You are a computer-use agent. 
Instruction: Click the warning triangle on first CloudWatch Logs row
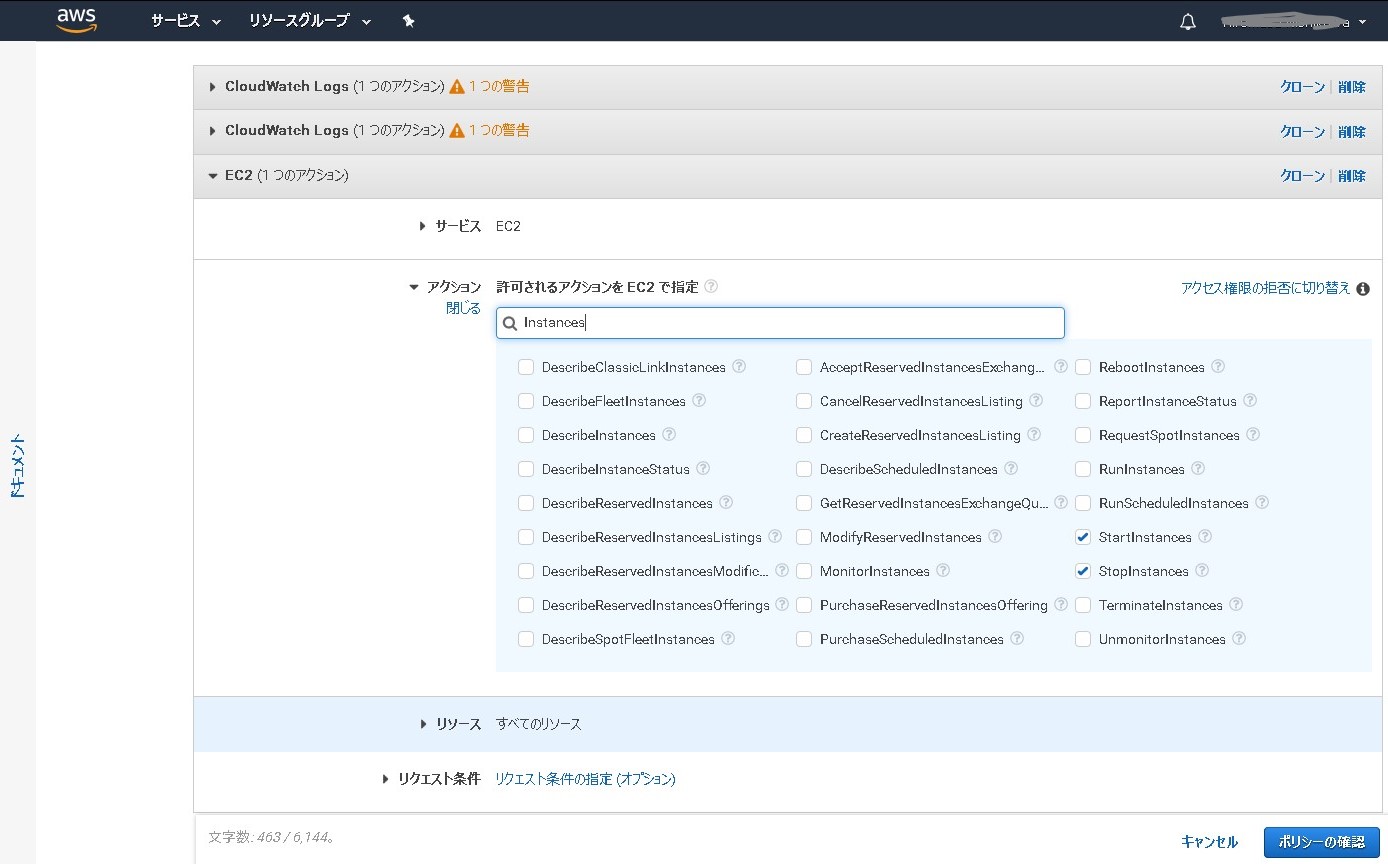(x=456, y=86)
